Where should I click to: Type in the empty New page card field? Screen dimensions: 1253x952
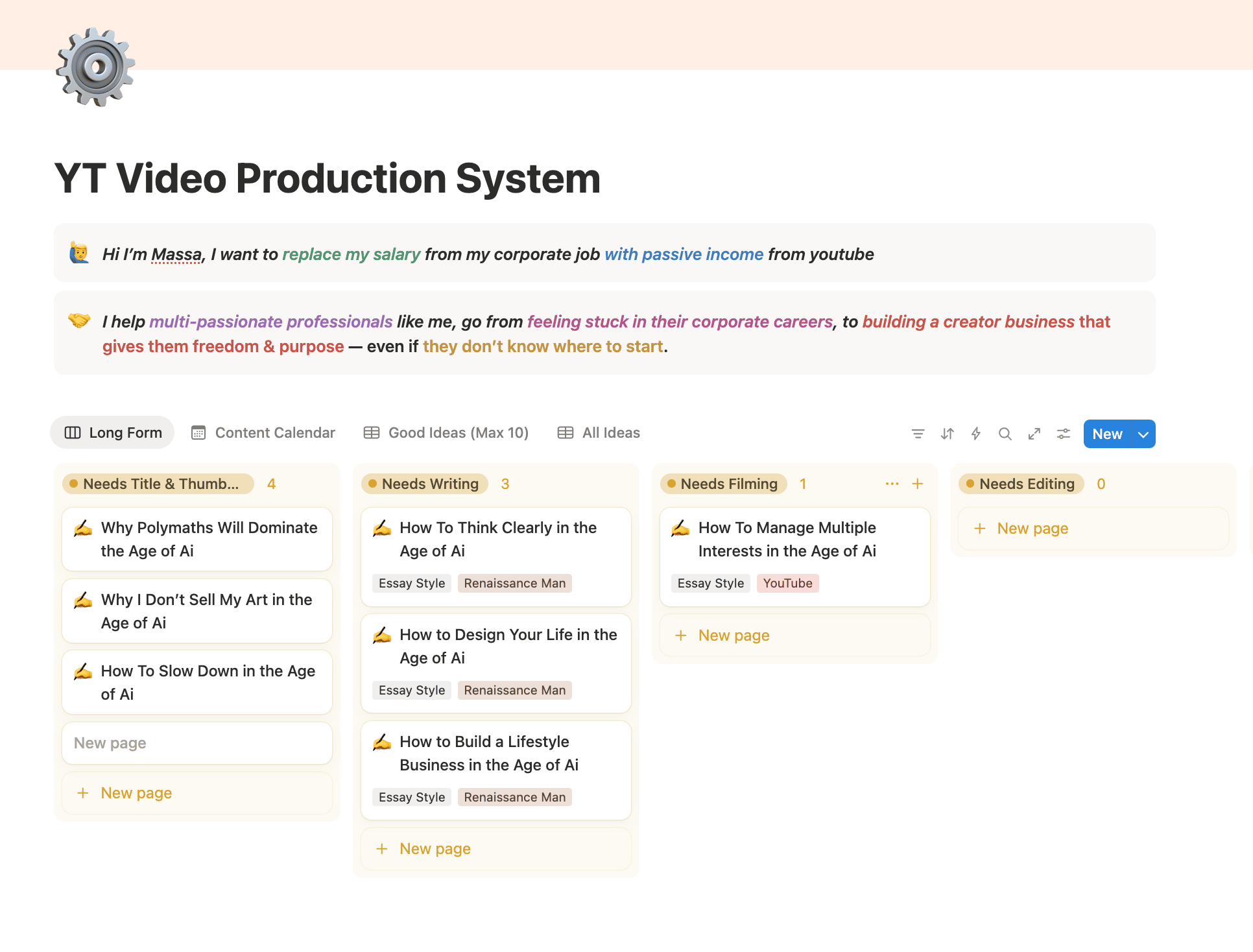tap(197, 743)
